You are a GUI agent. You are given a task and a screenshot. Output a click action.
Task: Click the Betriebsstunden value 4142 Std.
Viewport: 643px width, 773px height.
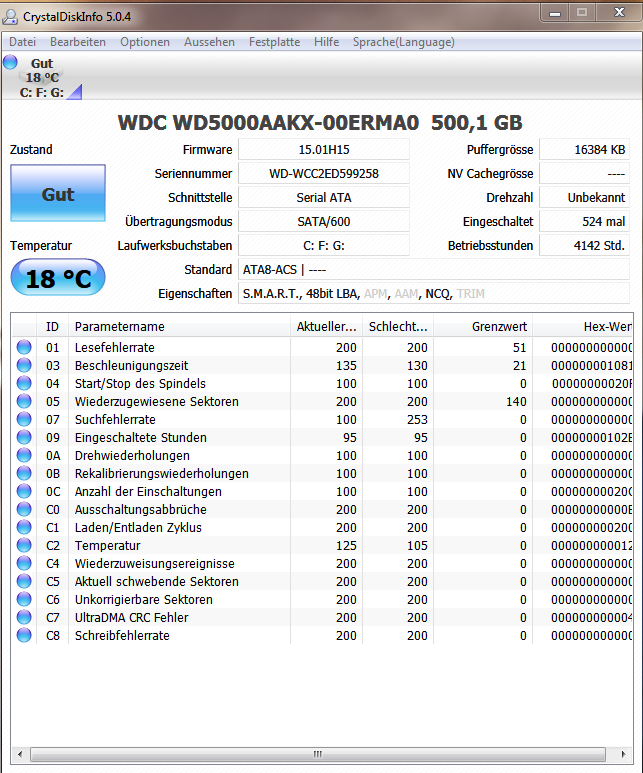584,246
